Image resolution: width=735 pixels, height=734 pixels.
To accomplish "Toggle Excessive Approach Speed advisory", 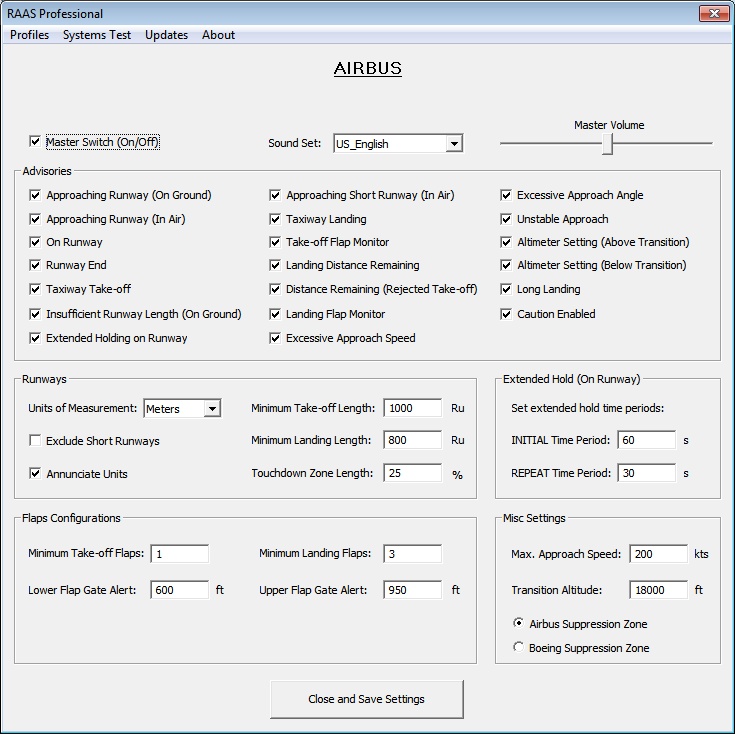I will click(275, 338).
